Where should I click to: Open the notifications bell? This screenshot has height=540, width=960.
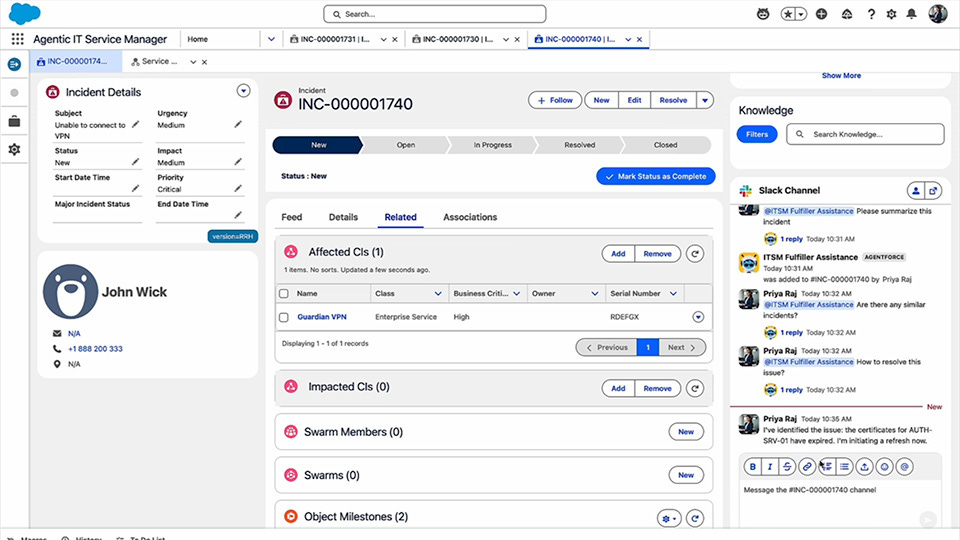tap(912, 14)
